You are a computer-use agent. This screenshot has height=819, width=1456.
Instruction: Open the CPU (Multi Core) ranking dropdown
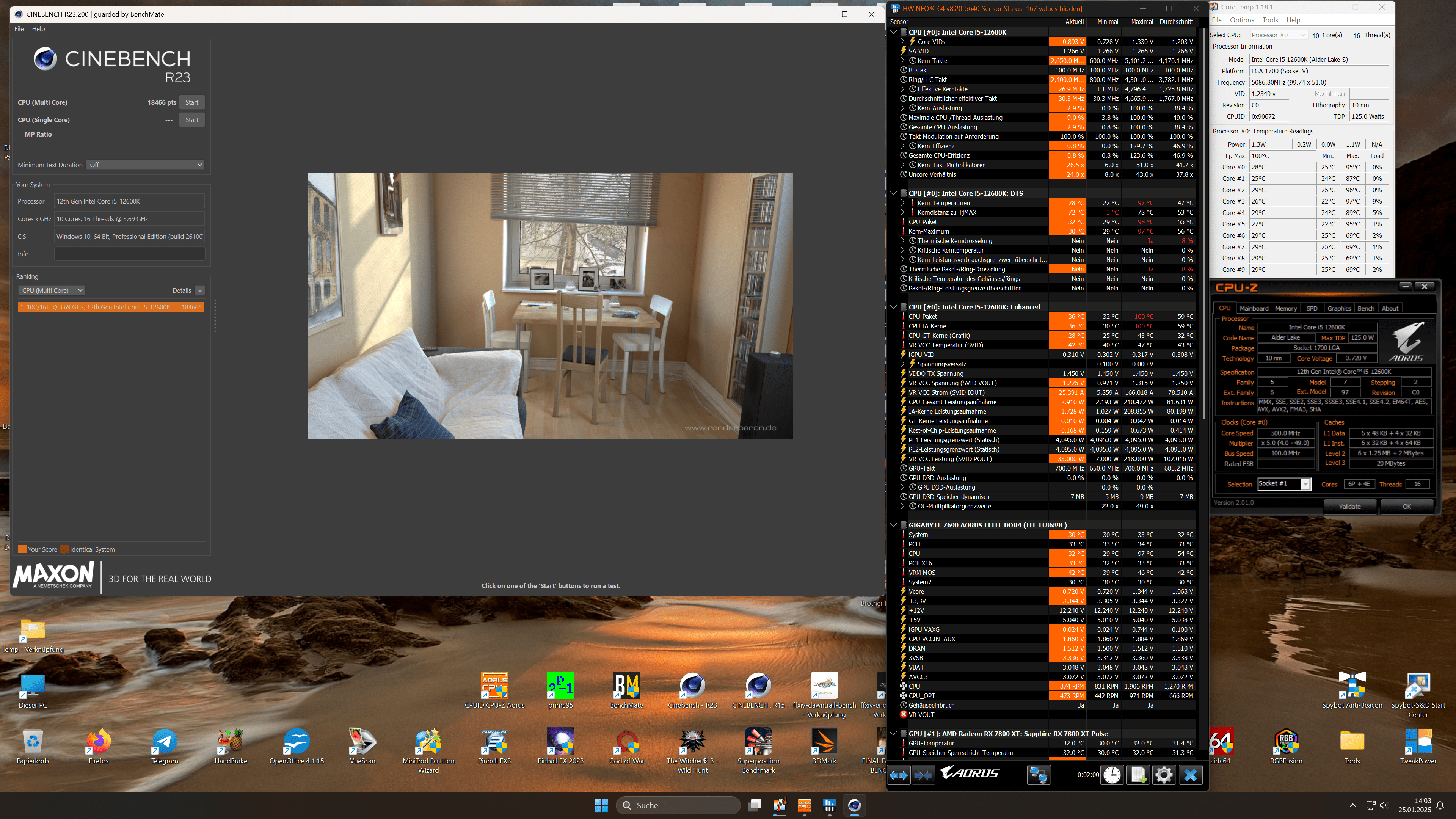click(52, 290)
